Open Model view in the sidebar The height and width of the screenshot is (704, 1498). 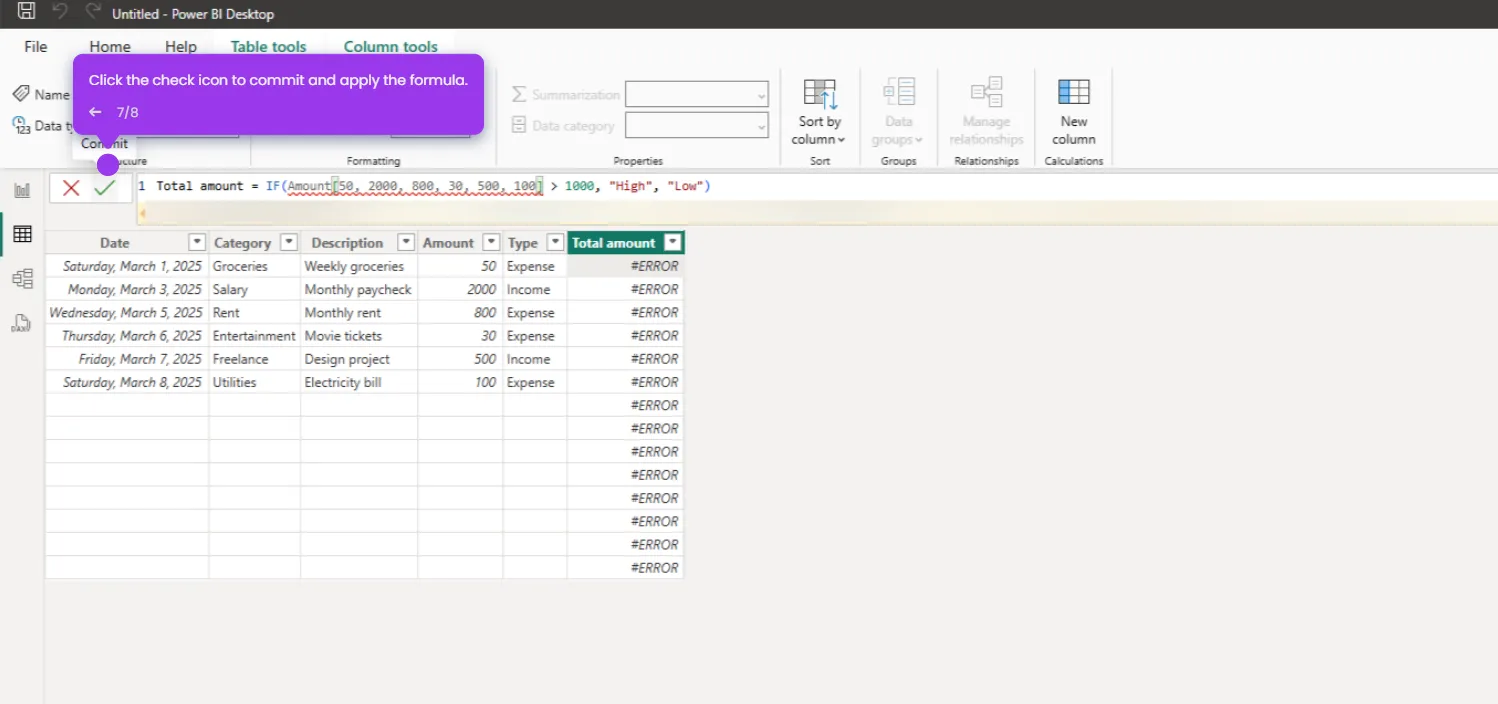(22, 279)
